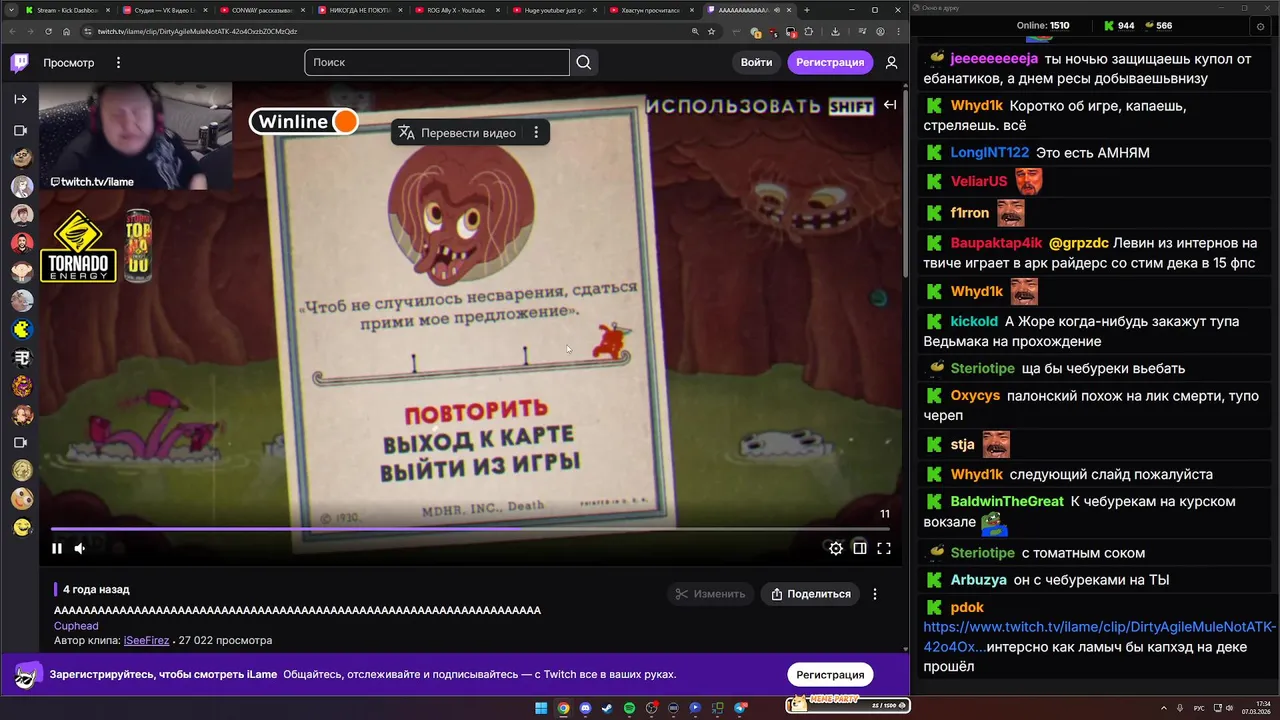Image resolution: width=1280 pixels, height=720 pixels.
Task: Click chat username Arbuzya
Action: [x=979, y=580]
